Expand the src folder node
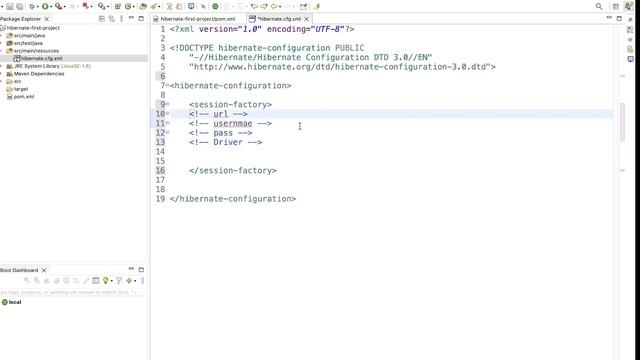Viewport: 640px width, 360px height. 1,81
